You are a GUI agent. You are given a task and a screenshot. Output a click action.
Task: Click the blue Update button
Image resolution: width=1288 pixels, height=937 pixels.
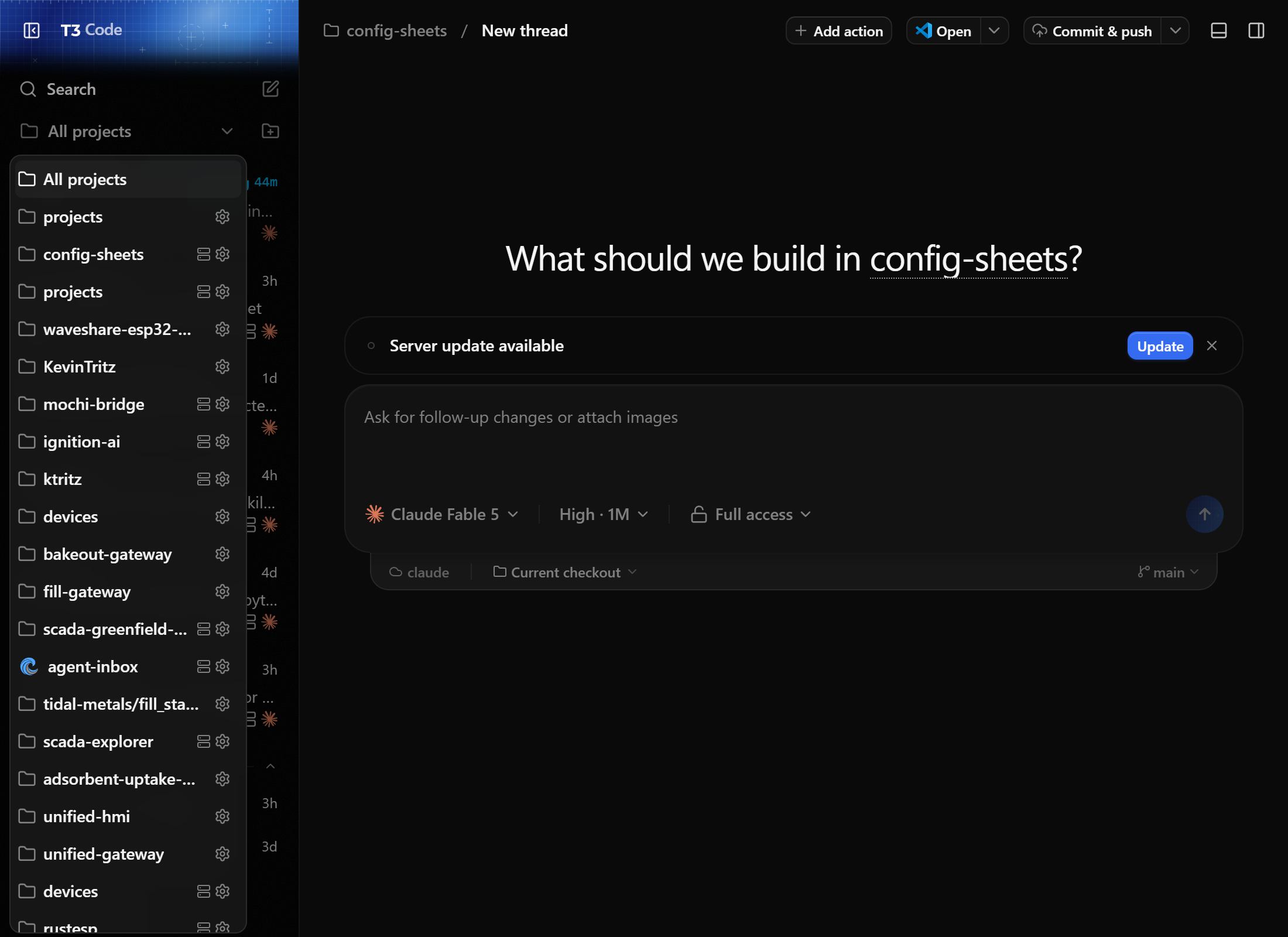pyautogui.click(x=1160, y=346)
